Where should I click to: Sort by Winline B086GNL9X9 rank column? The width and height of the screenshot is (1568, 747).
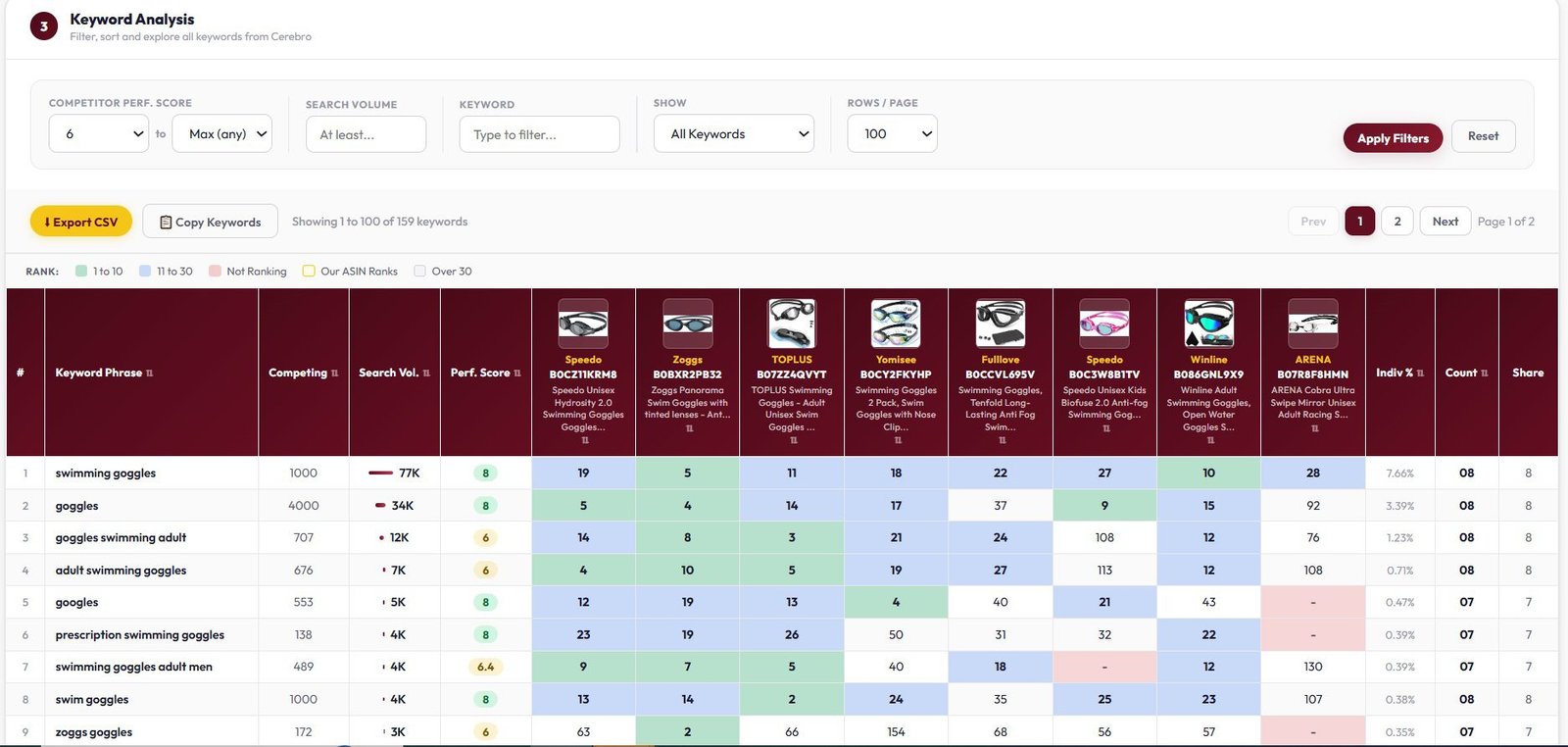1211,440
